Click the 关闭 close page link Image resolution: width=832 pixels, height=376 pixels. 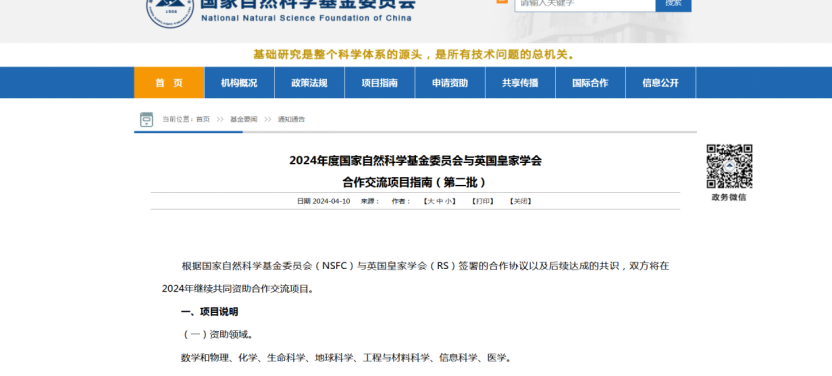(x=520, y=202)
